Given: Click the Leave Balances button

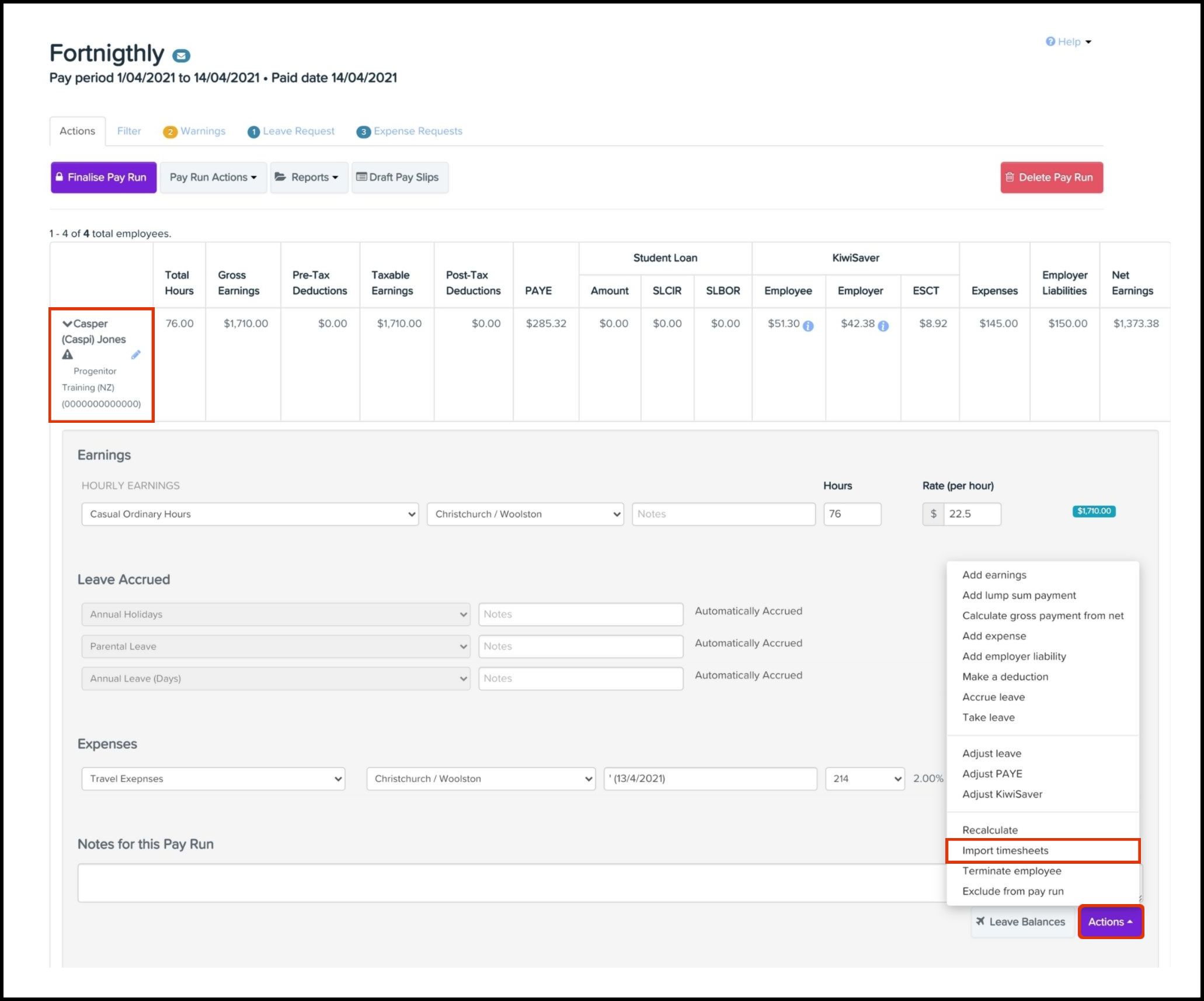Looking at the screenshot, I should click(1020, 922).
